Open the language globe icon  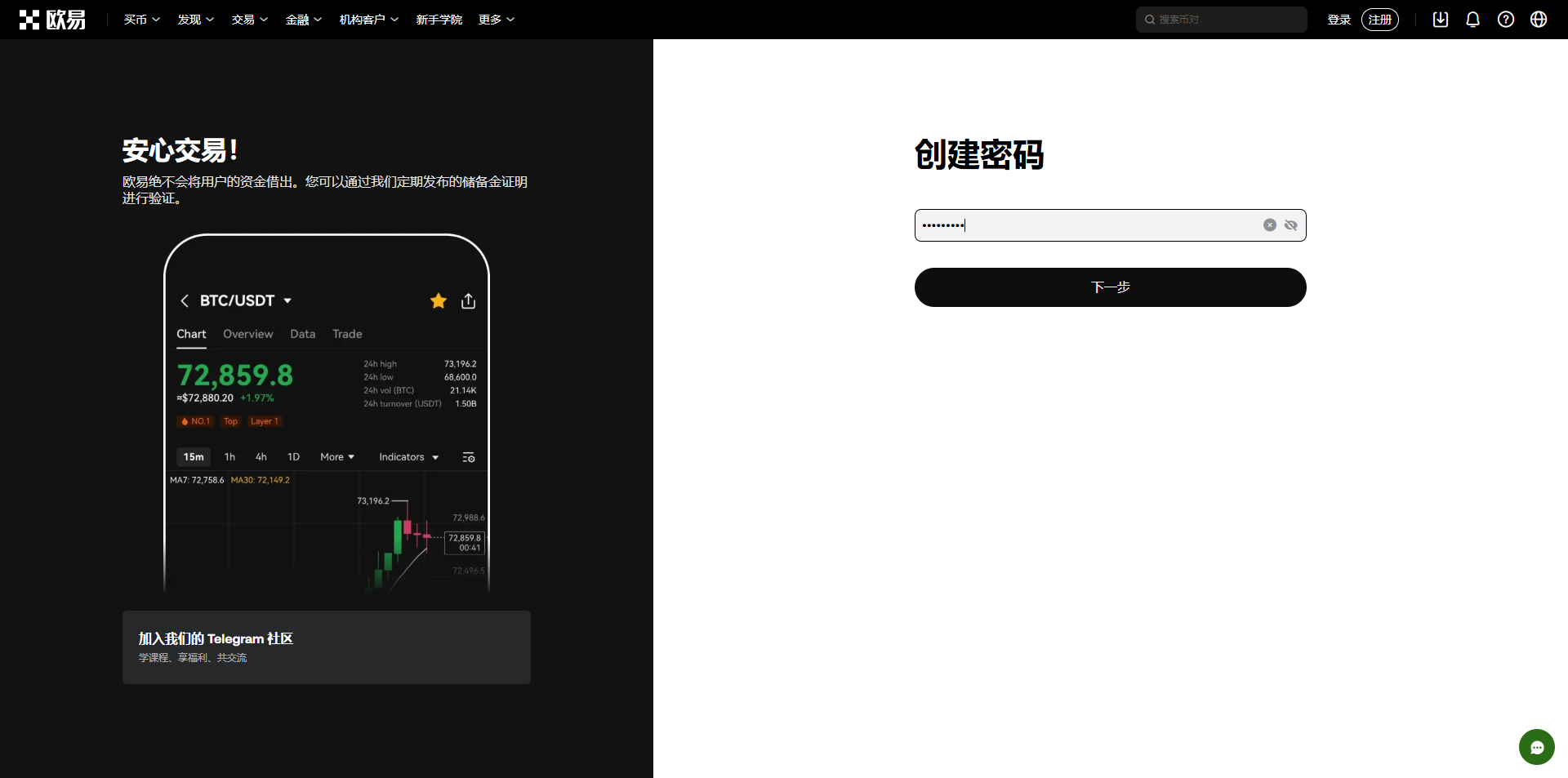(x=1539, y=20)
